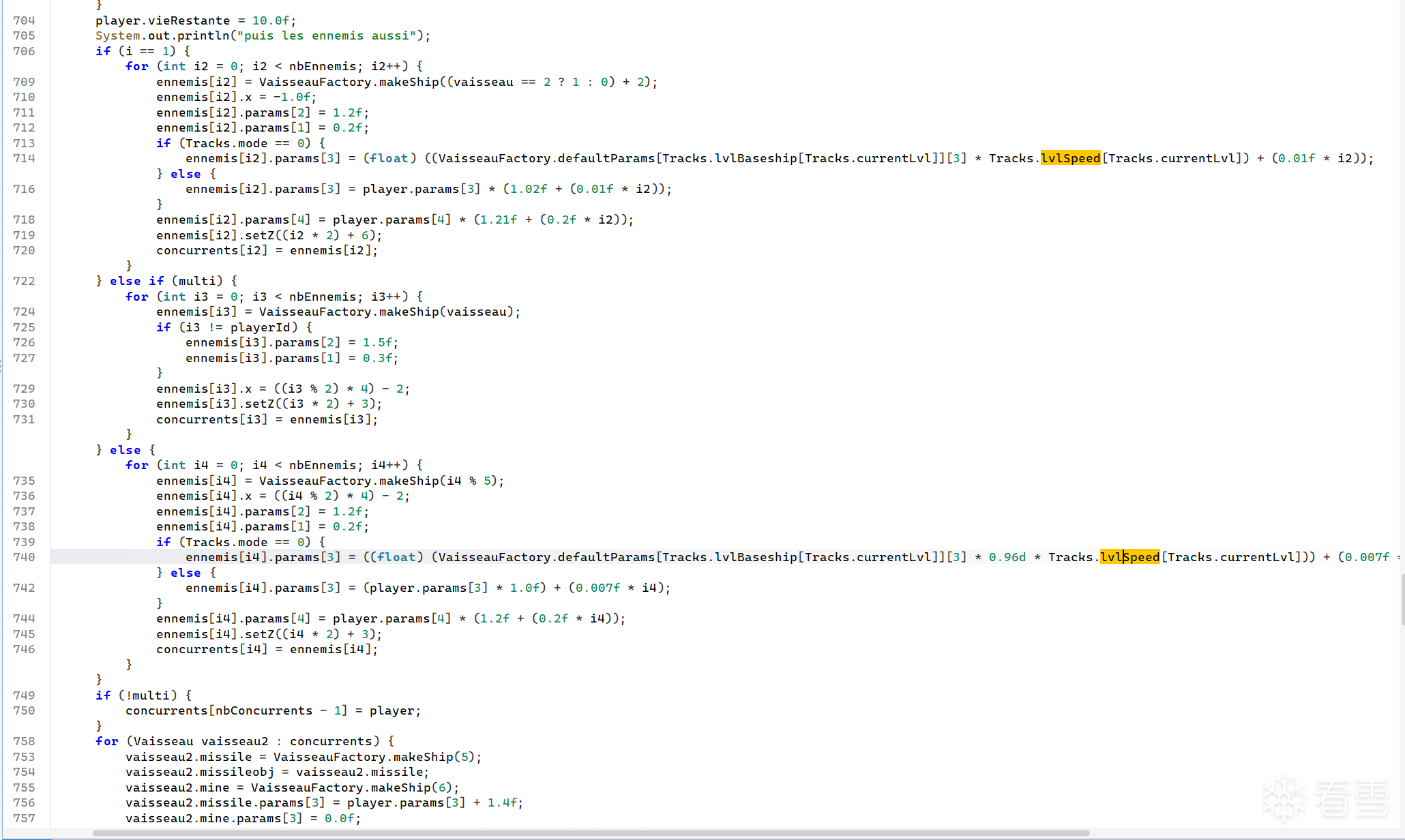The width and height of the screenshot is (1405, 840).
Task: Click the lvlBaseship reference on line 740
Action: tap(755, 557)
